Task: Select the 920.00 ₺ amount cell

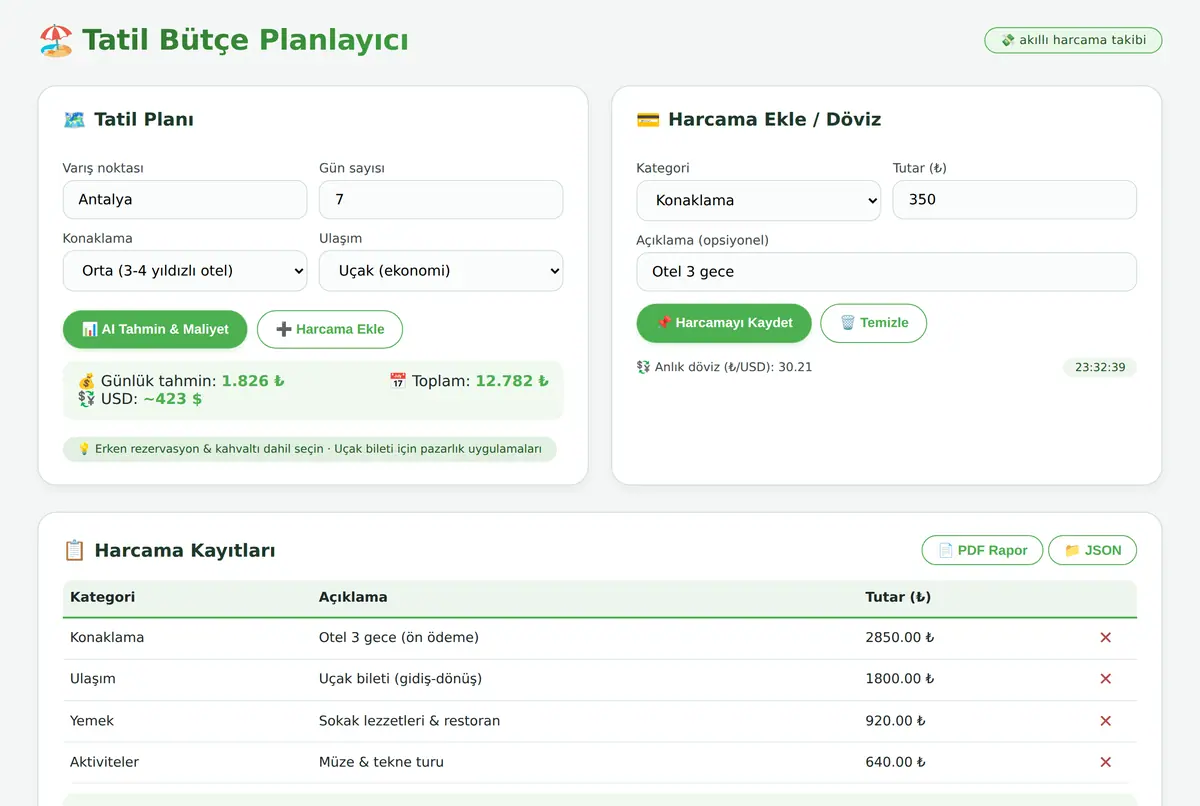Action: coord(895,721)
